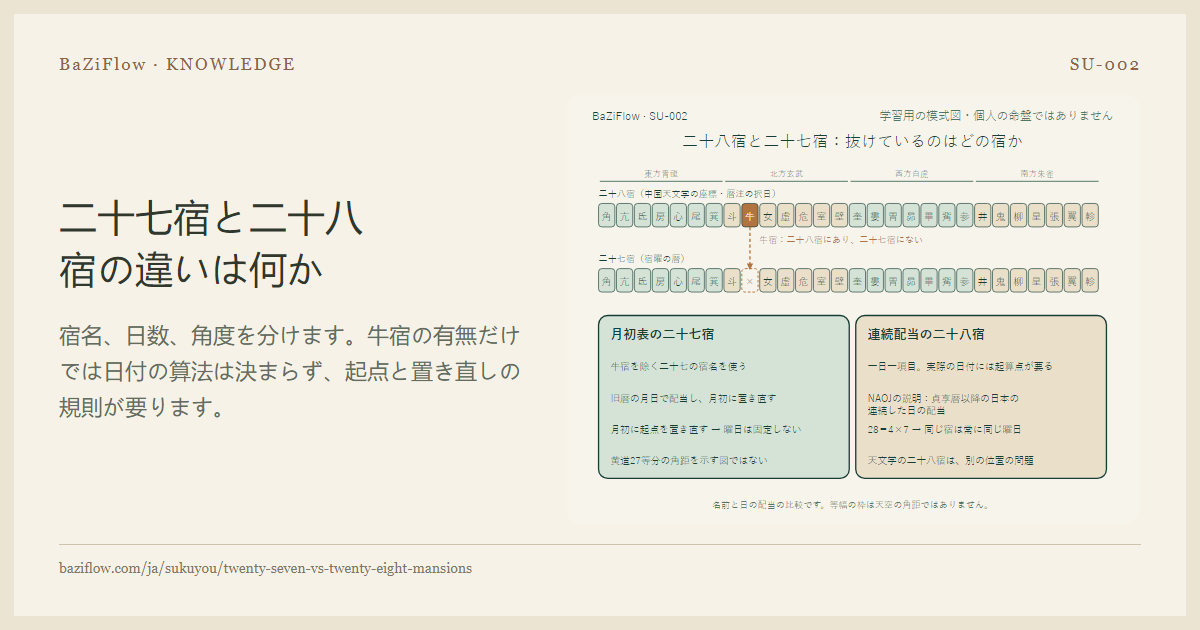This screenshot has width=1200, height=630.
Task: Click the footnote 名前と日の配当の比較です
Action: click(x=851, y=505)
